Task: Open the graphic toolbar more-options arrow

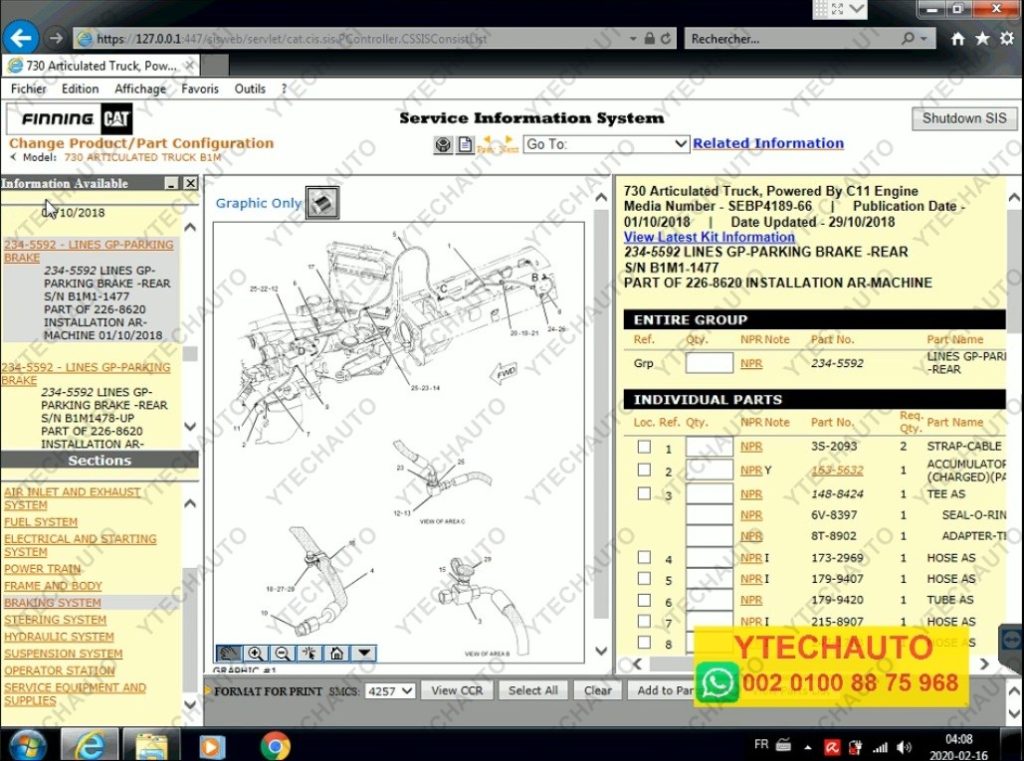Action: 364,653
